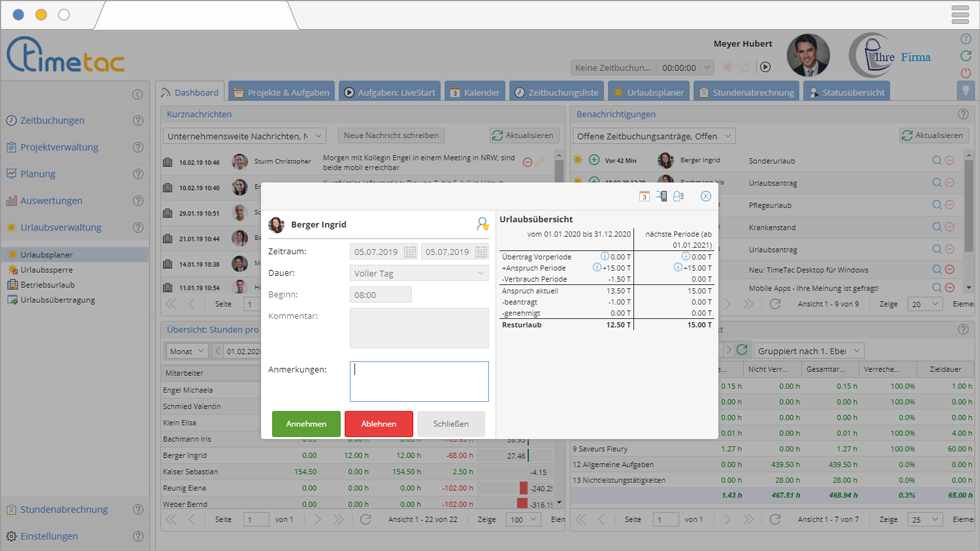Click the mobile device icon in dialog header
The height and width of the screenshot is (551, 980).
coord(661,197)
